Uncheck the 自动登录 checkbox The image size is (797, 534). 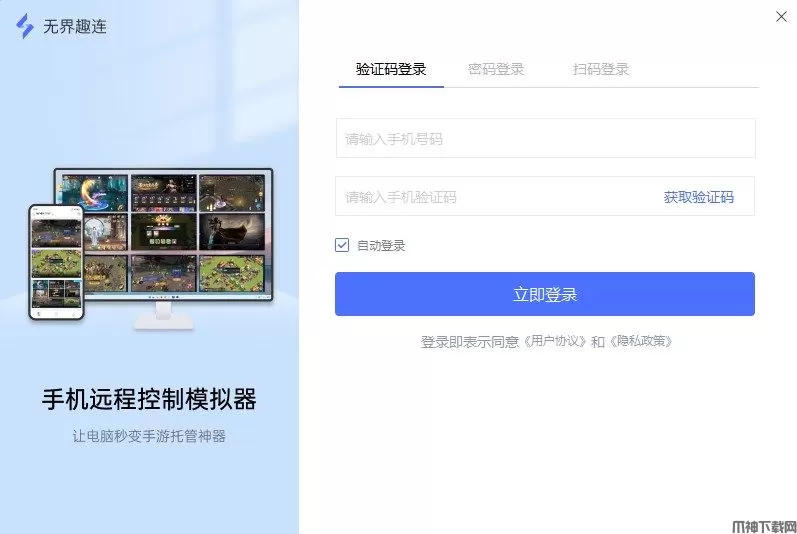click(342, 245)
